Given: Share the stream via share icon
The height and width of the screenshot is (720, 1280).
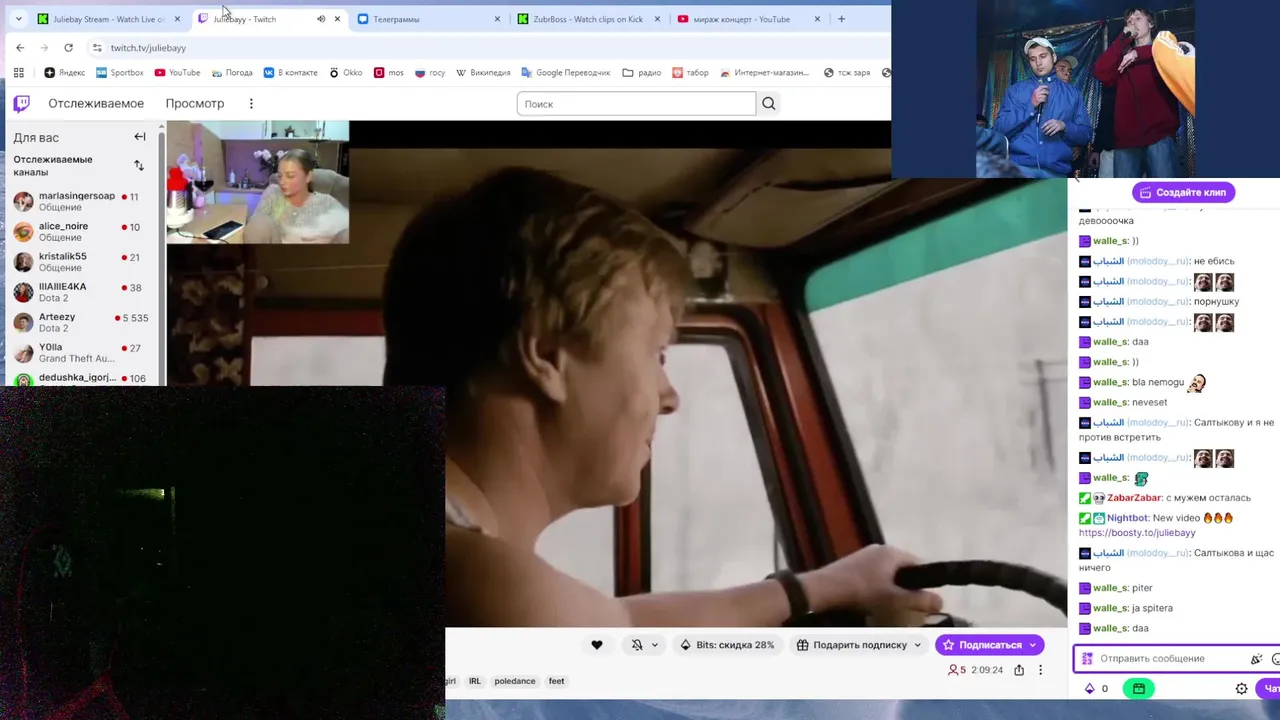Looking at the screenshot, I should click(1019, 670).
